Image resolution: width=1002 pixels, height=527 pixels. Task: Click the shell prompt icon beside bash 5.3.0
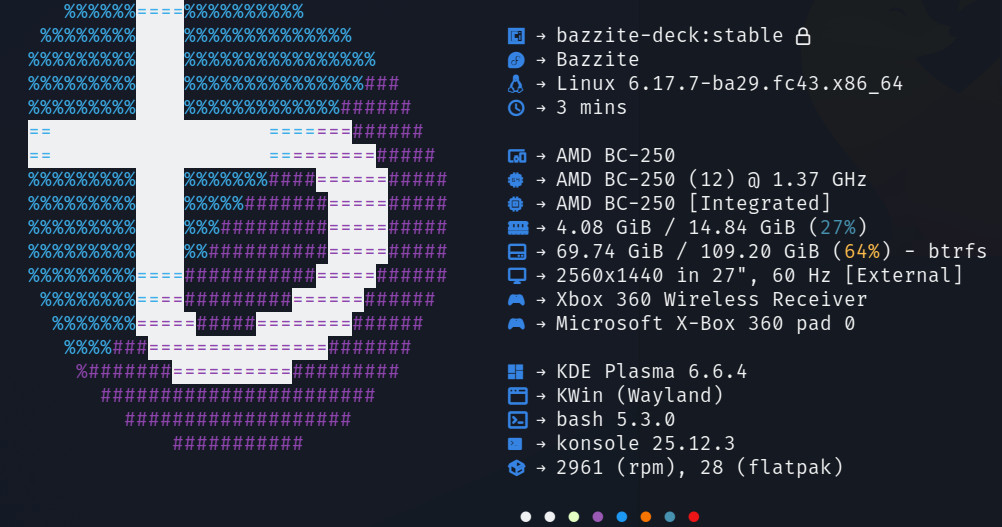pyautogui.click(x=518, y=420)
